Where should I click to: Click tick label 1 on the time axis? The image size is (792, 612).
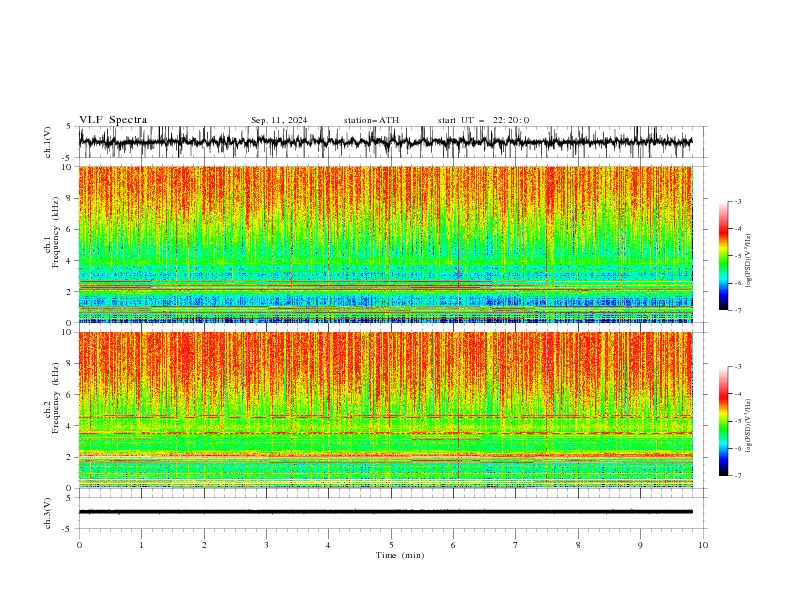[x=141, y=545]
